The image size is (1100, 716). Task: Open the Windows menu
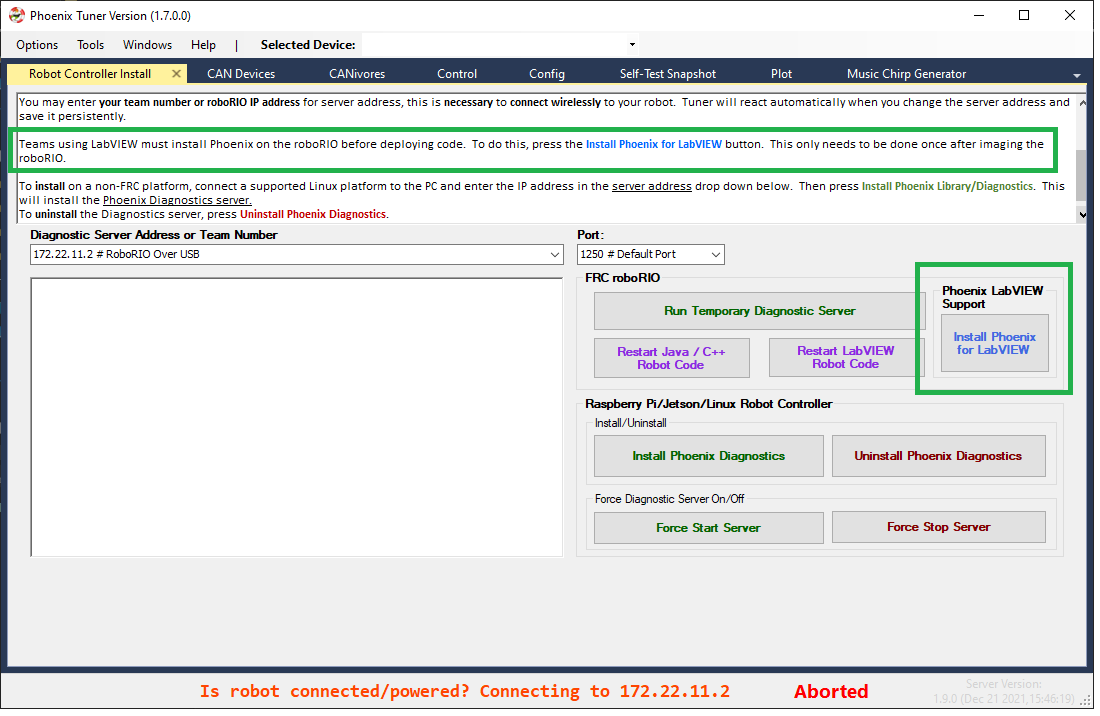click(x=147, y=45)
